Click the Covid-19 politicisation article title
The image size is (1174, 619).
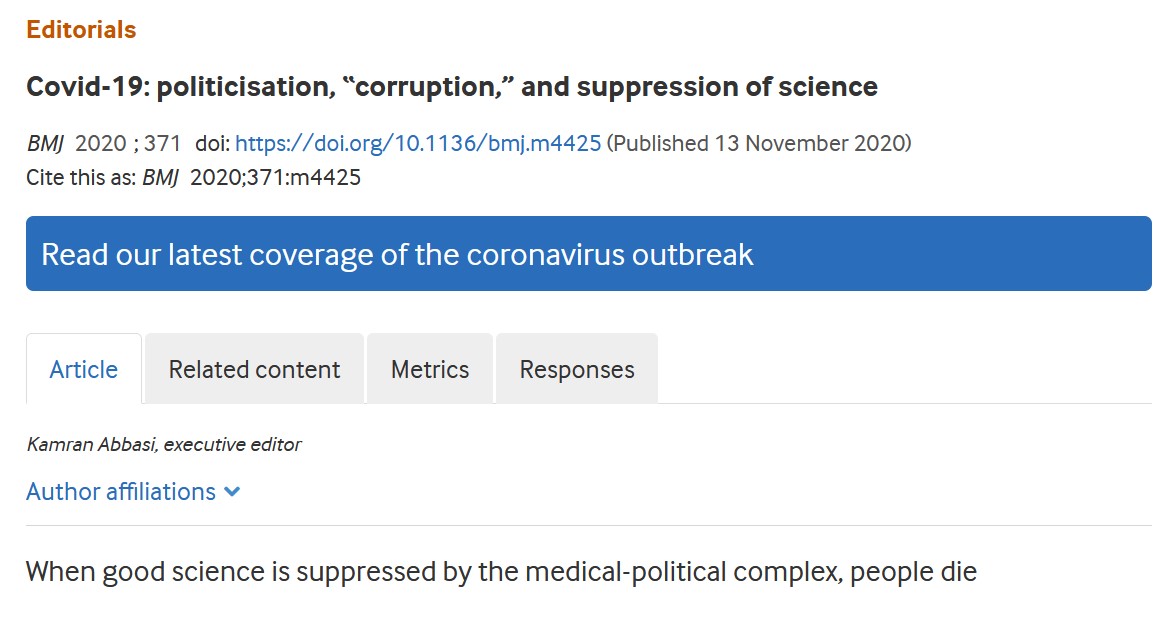(452, 87)
